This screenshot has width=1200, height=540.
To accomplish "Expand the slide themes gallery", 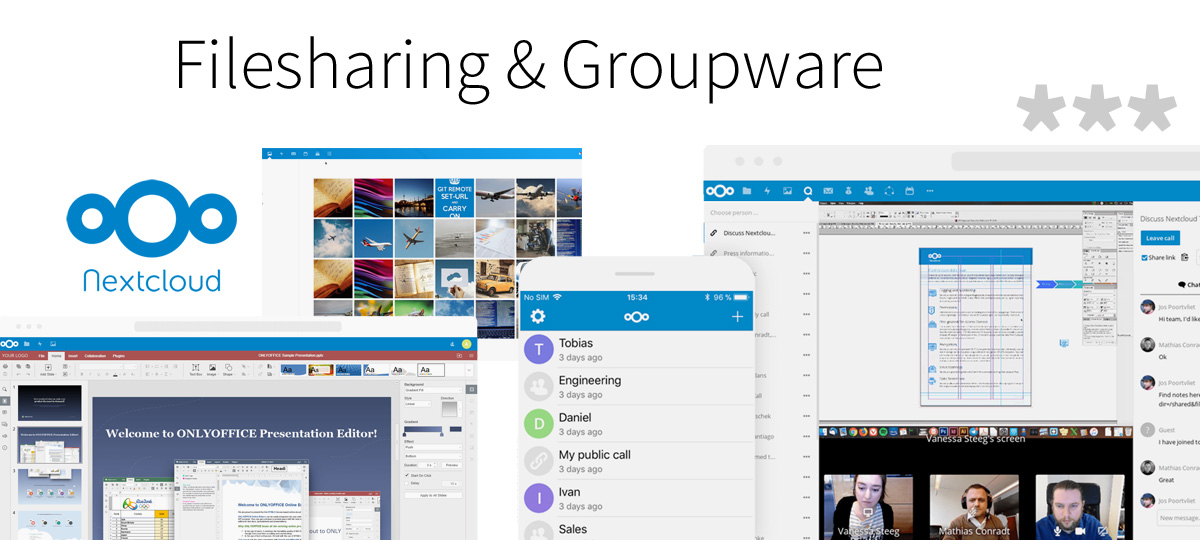I will click(469, 370).
